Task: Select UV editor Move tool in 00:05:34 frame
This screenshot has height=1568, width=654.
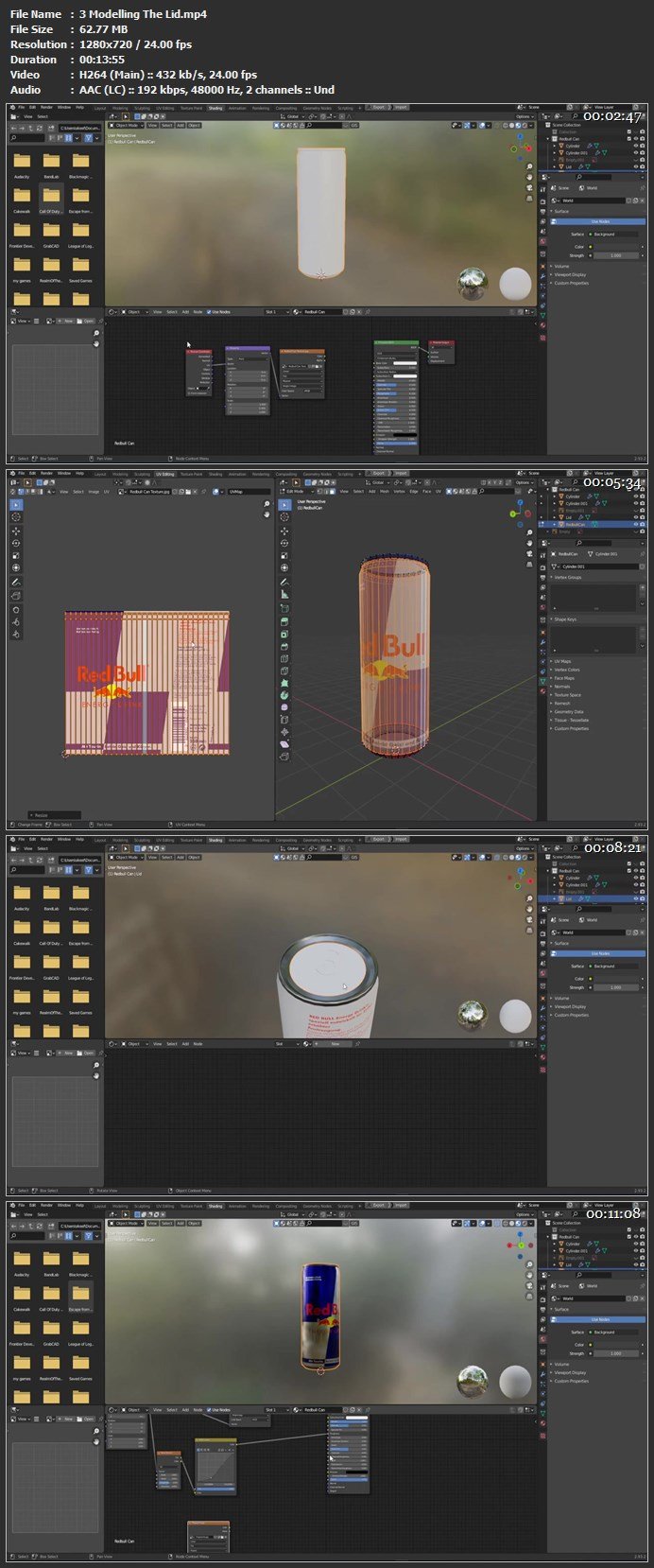Action: 17,531
